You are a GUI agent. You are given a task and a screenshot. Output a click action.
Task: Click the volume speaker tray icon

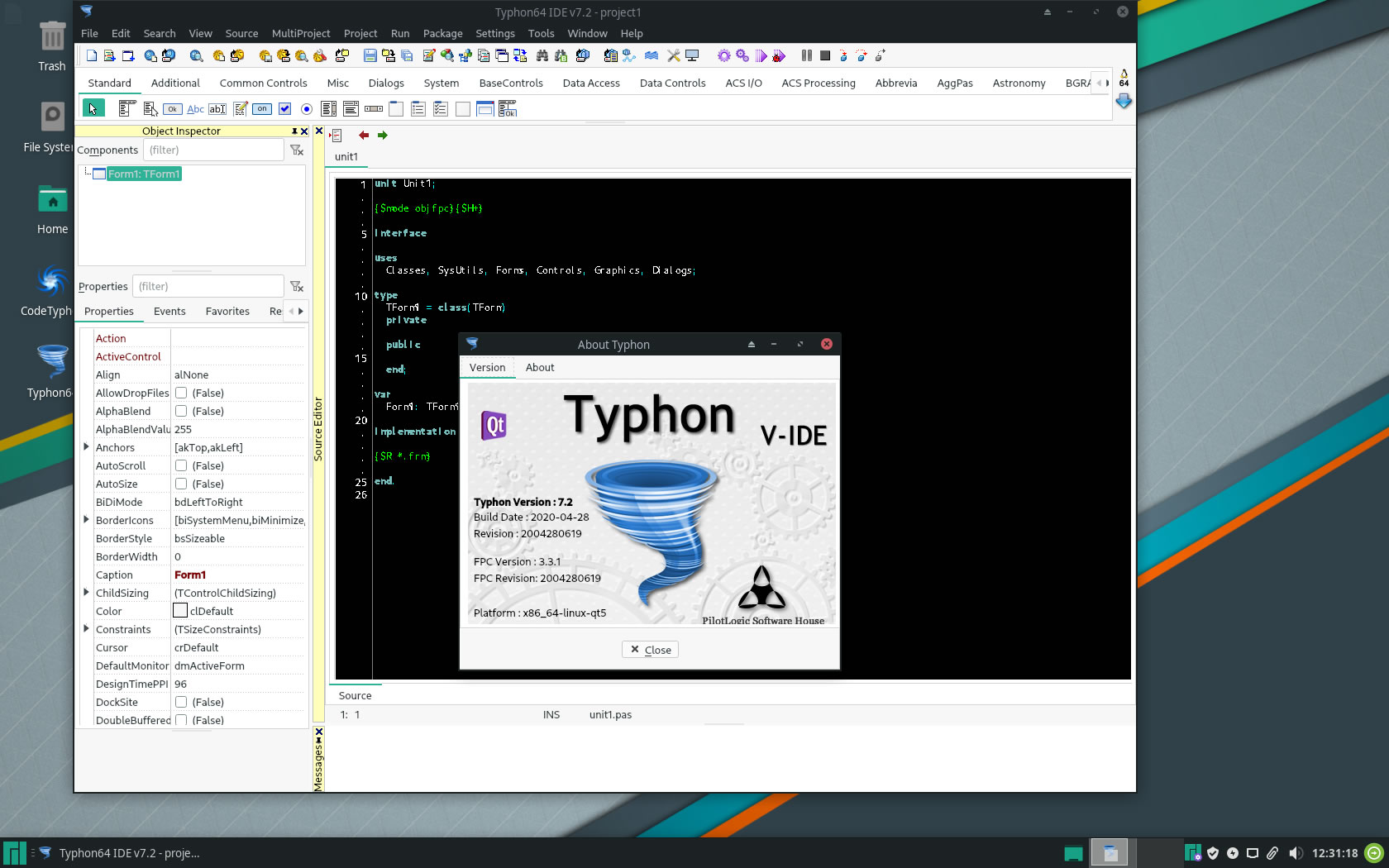coord(1296,853)
